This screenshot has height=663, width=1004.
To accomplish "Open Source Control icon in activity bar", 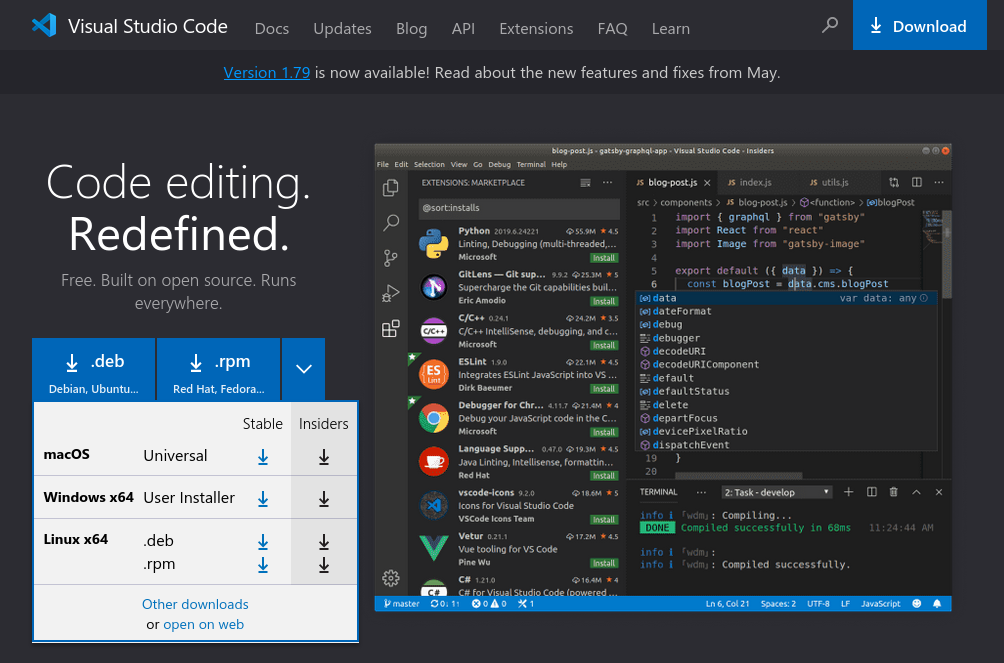I will tap(391, 258).
